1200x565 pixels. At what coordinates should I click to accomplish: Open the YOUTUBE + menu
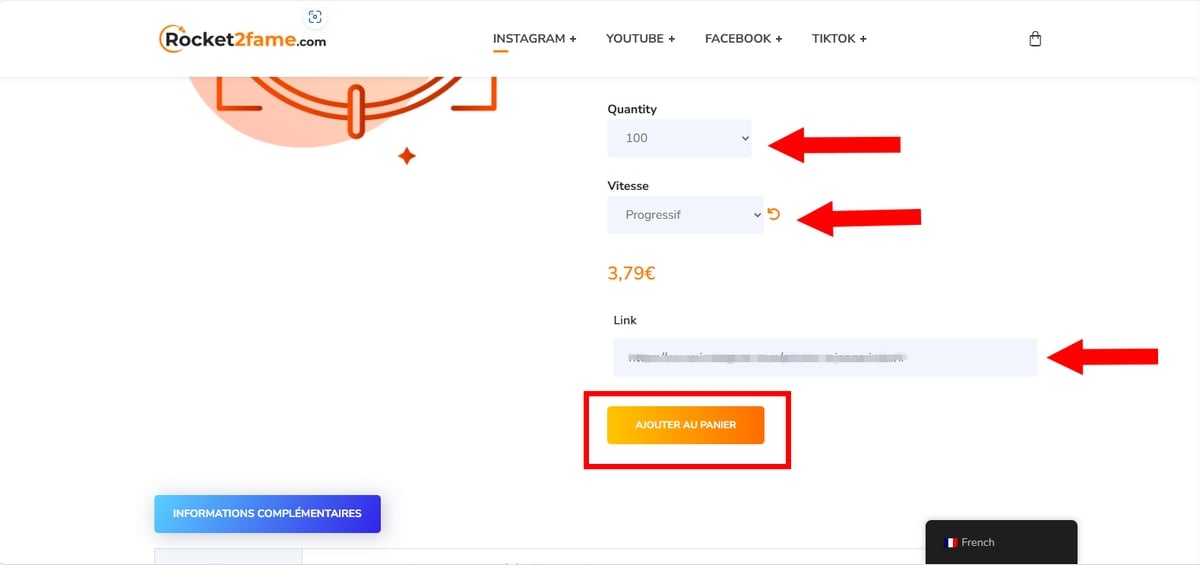[641, 39]
